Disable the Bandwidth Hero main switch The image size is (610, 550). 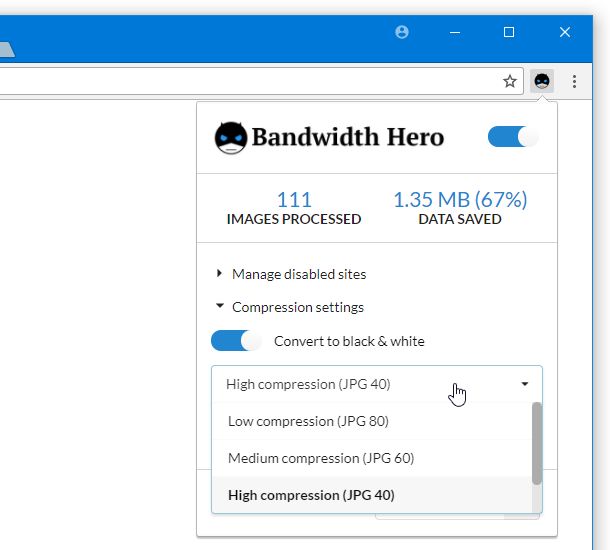pos(513,137)
